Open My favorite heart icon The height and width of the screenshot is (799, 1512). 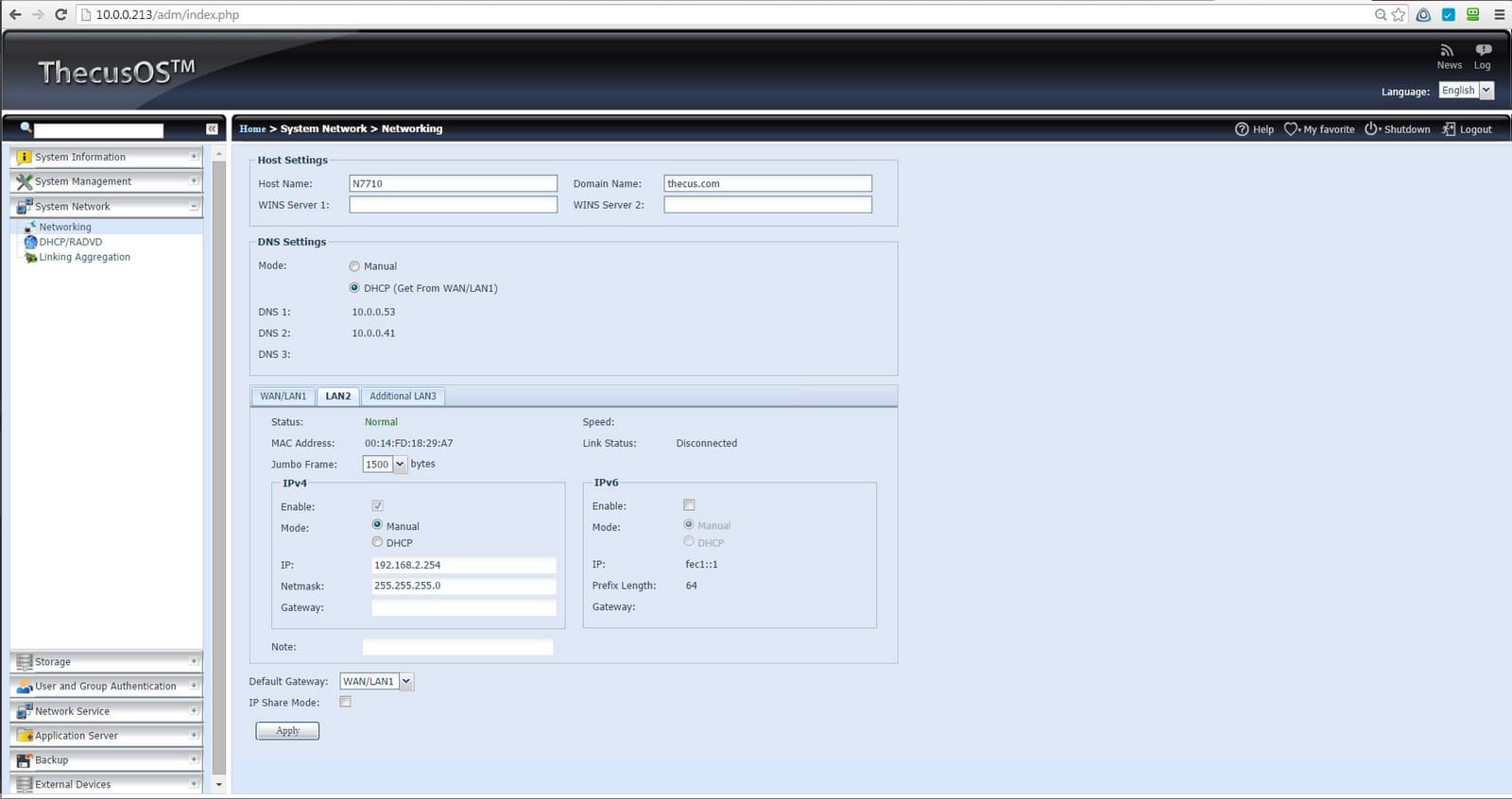[1291, 129]
